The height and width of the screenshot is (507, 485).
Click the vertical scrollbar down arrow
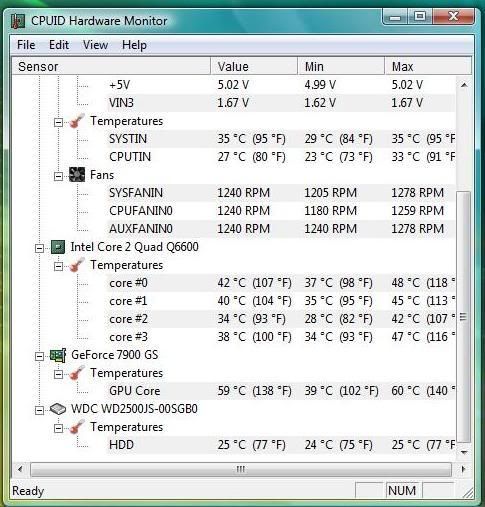(464, 452)
